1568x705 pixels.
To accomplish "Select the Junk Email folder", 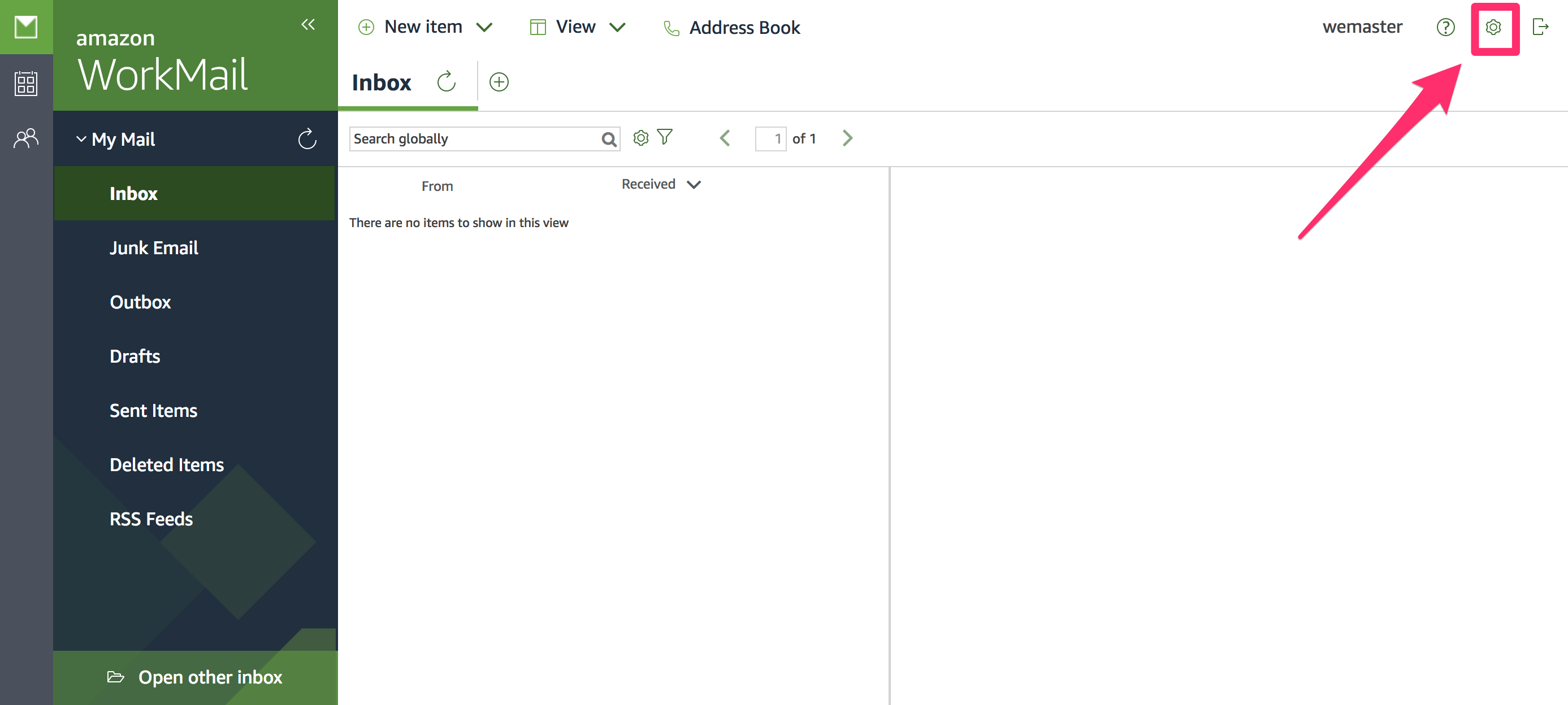I will click(154, 248).
